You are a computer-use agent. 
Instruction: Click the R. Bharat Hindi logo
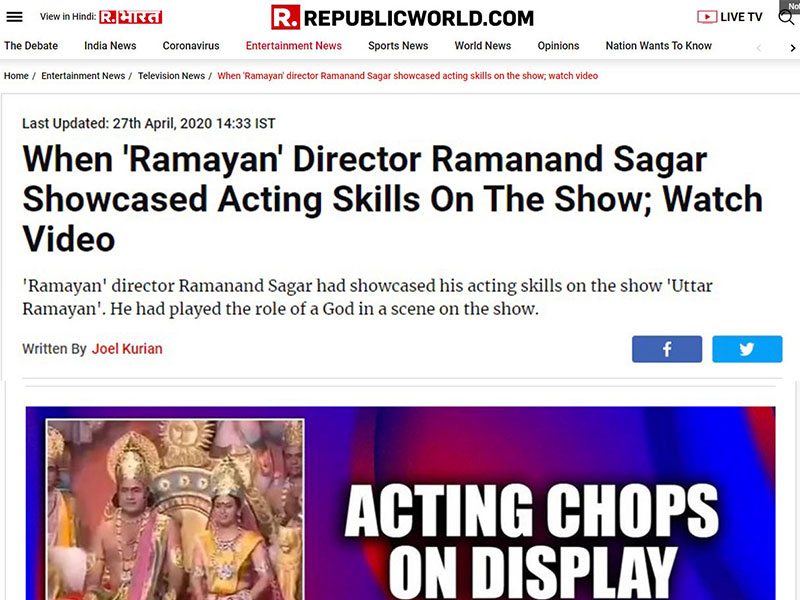point(131,17)
